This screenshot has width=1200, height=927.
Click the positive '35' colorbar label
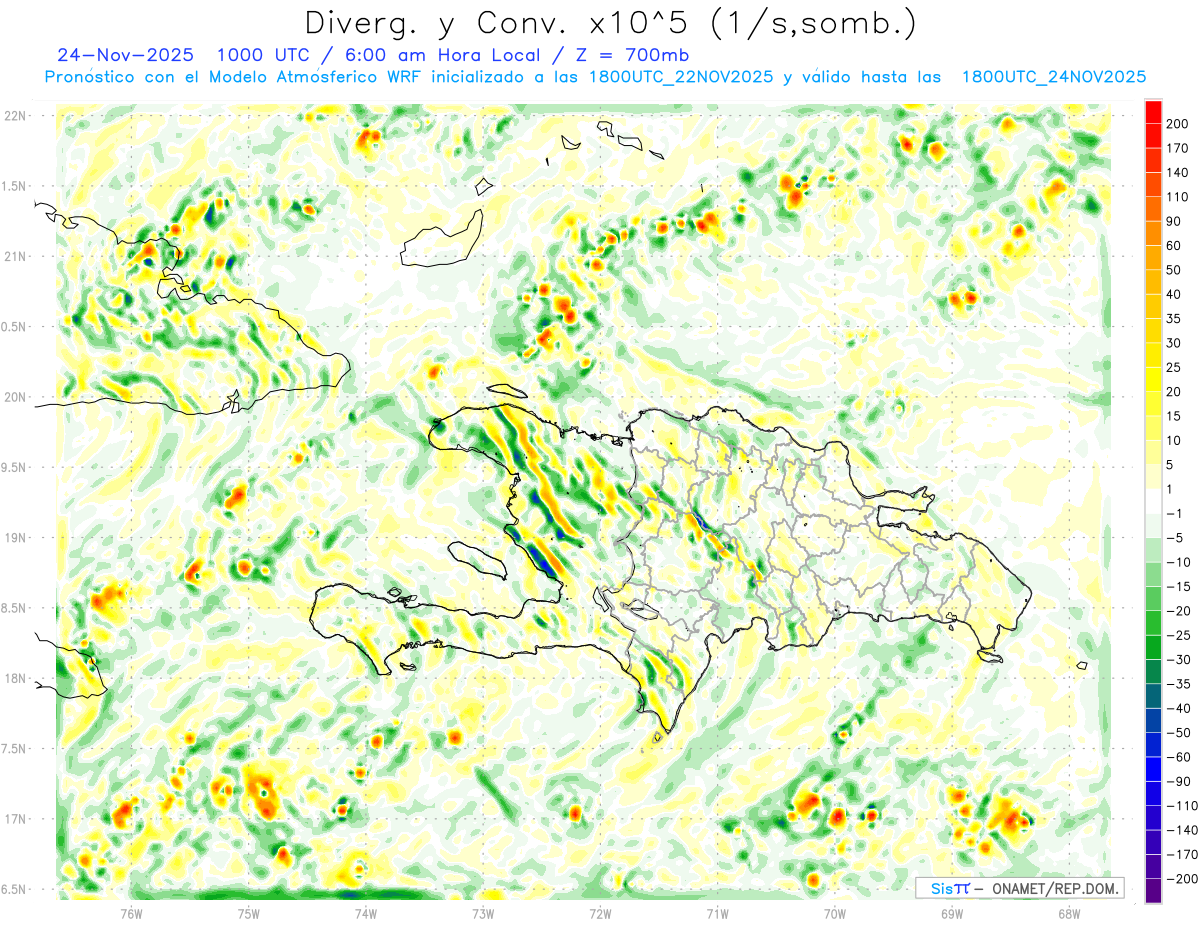[x=1174, y=318]
